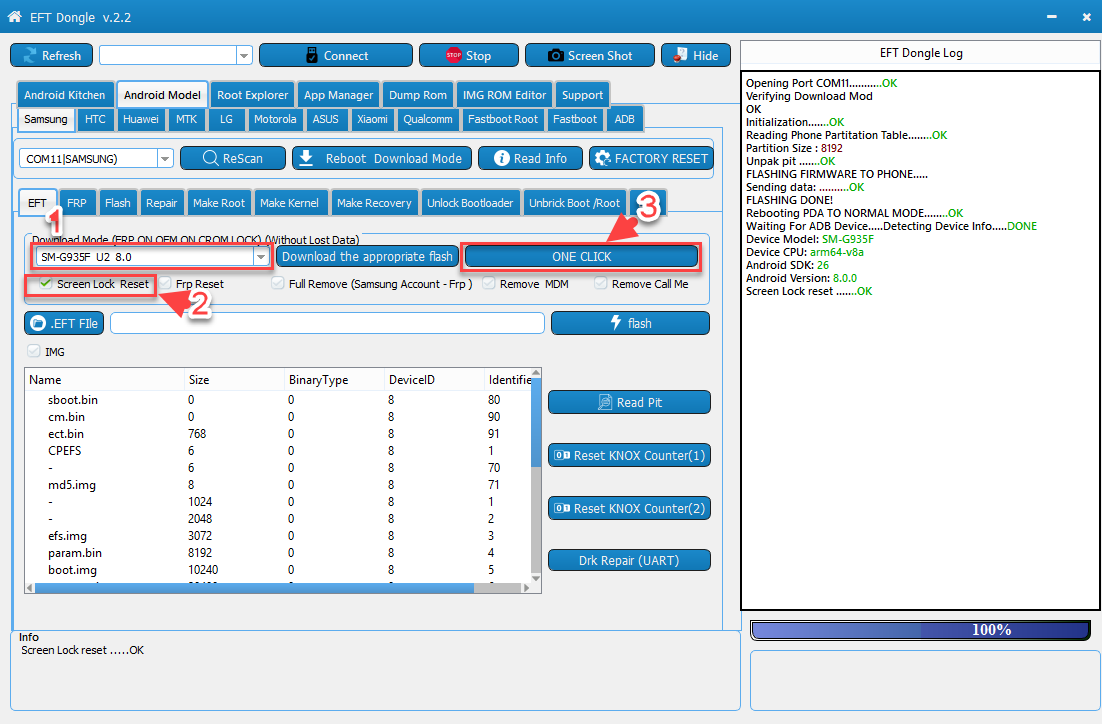Viewport: 1102px width, 724px height.
Task: Open the Fastboot Root tab
Action: [503, 119]
